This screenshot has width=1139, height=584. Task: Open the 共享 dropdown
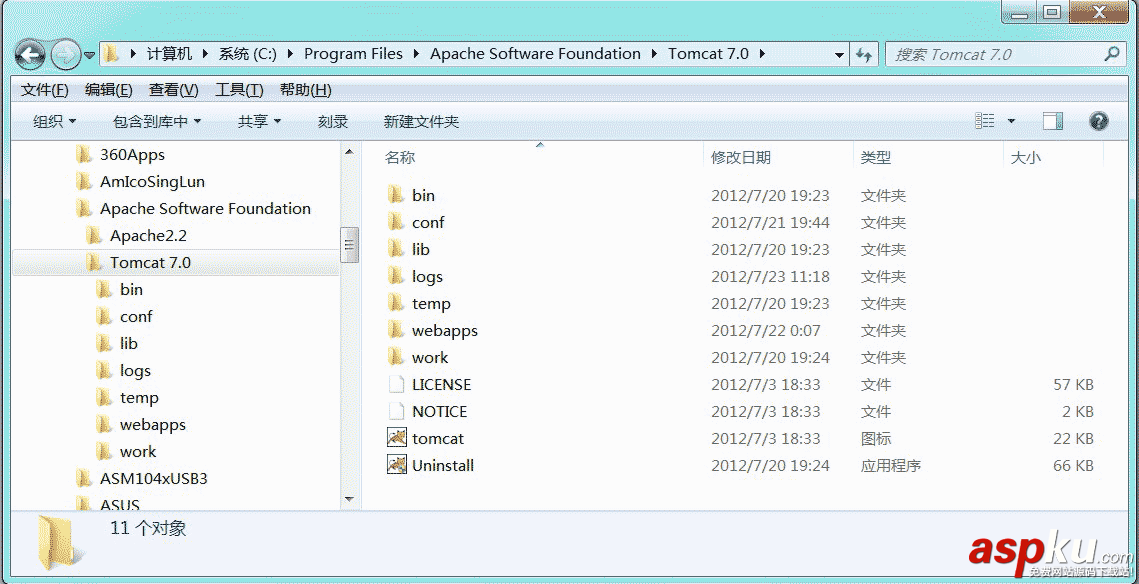pyautogui.click(x=259, y=121)
